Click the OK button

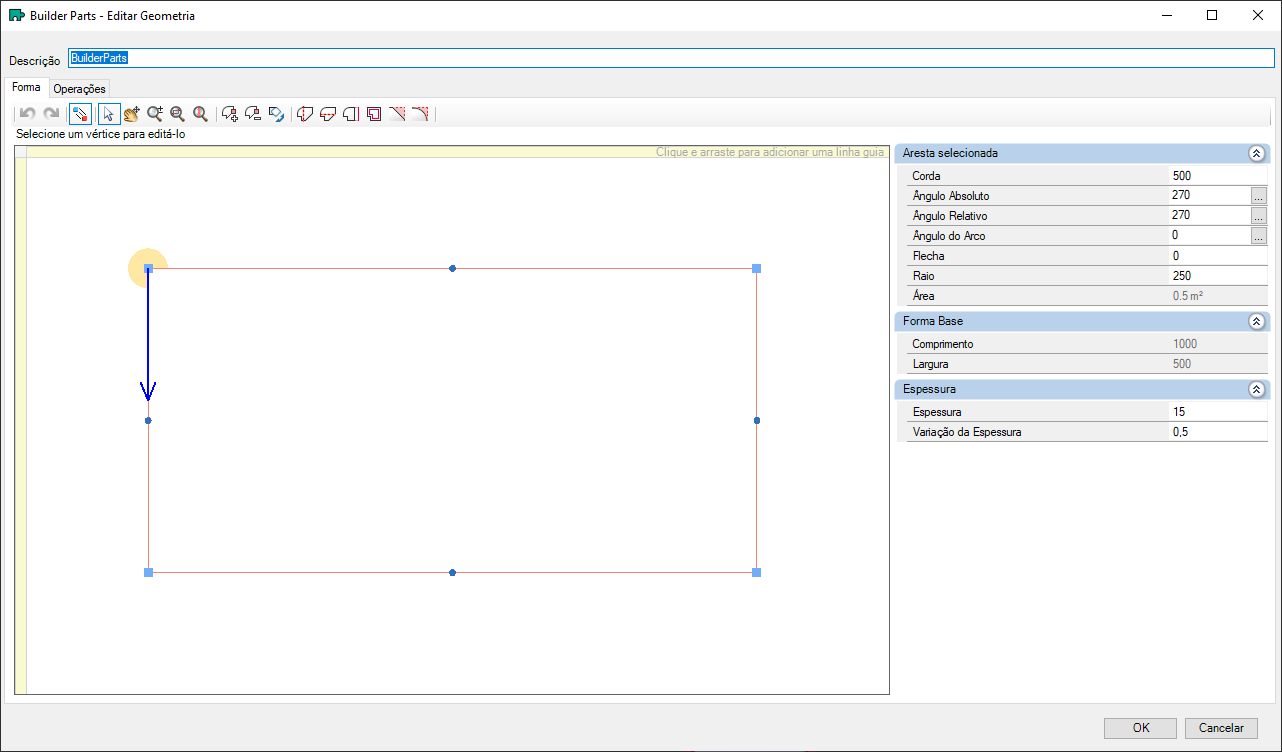[x=1140, y=728]
